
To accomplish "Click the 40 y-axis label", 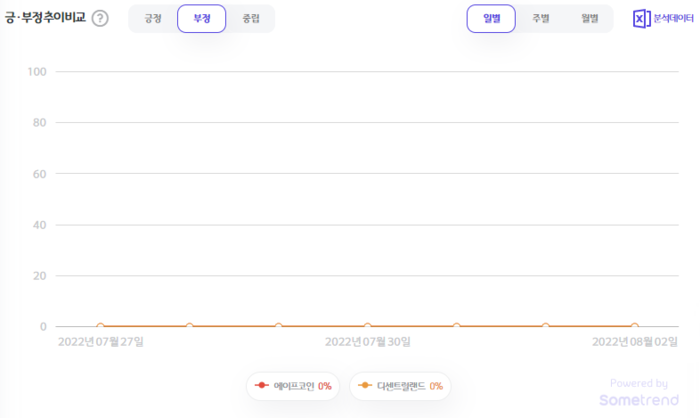I will click(39, 225).
